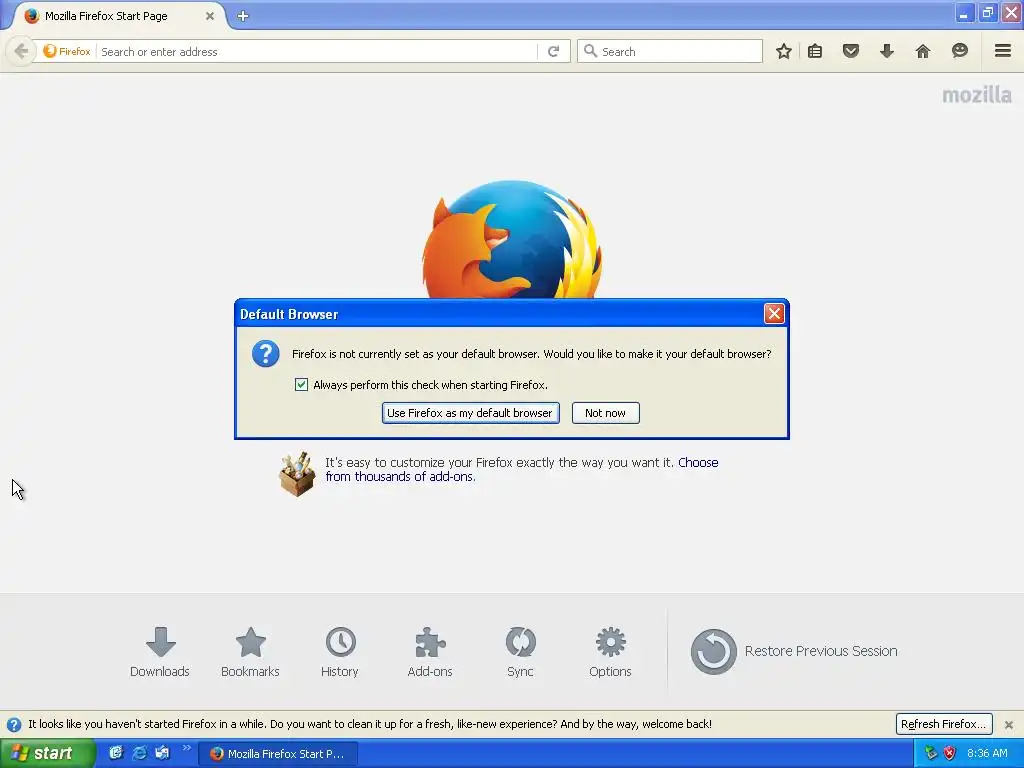Click the back arrow navigation button
1024x768 pixels.
[21, 51]
